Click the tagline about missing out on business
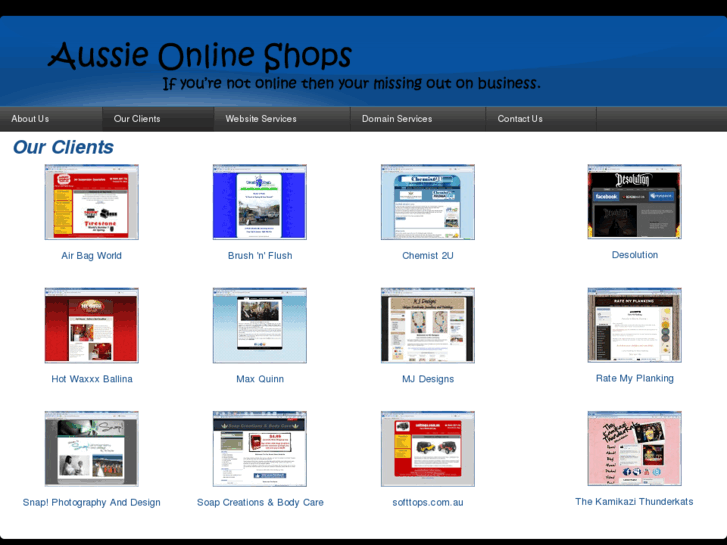 pyautogui.click(x=351, y=83)
